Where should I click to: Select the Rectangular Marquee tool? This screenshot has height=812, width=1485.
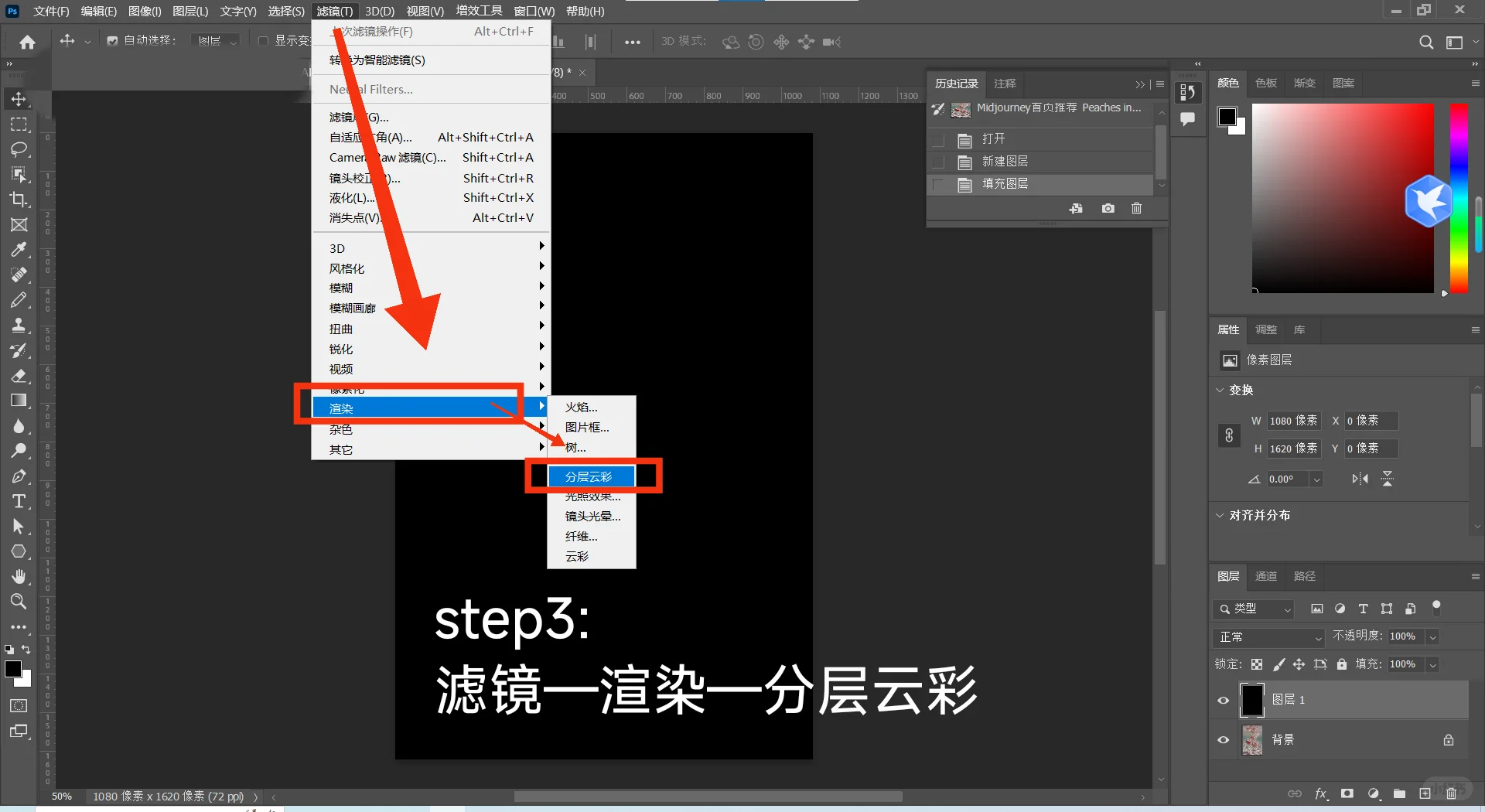(19, 125)
